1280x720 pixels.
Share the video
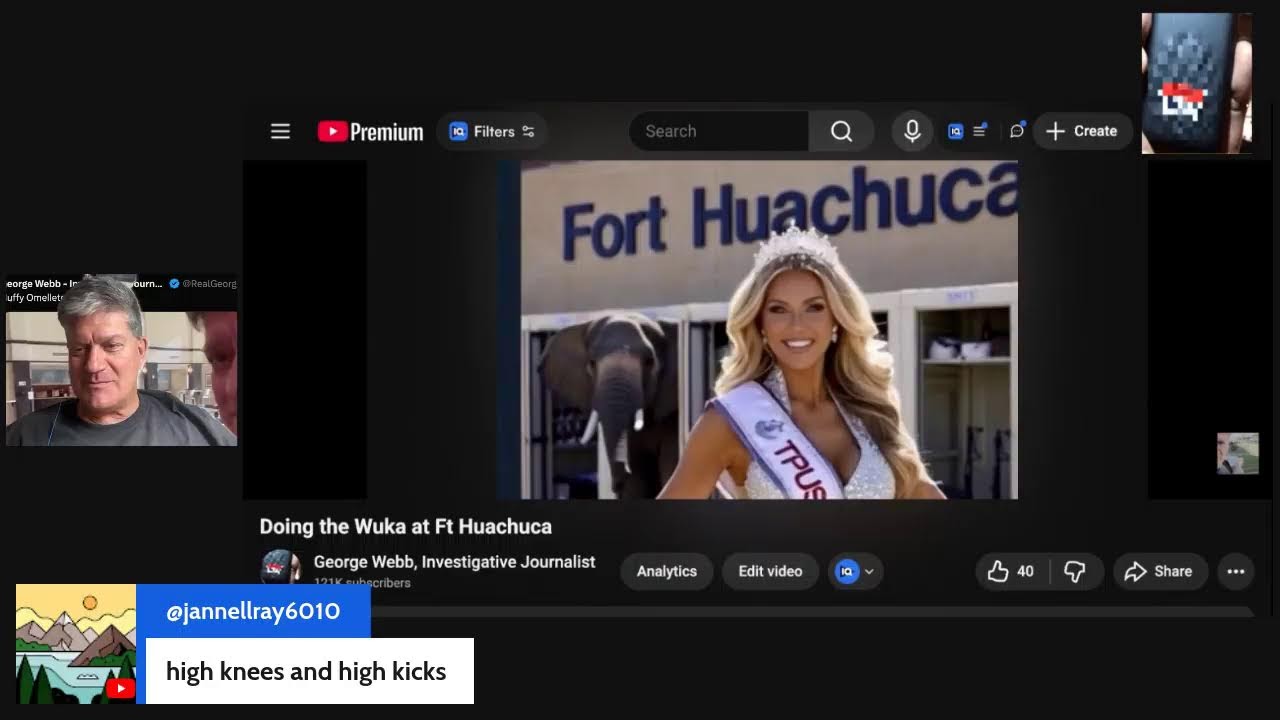pos(1160,571)
